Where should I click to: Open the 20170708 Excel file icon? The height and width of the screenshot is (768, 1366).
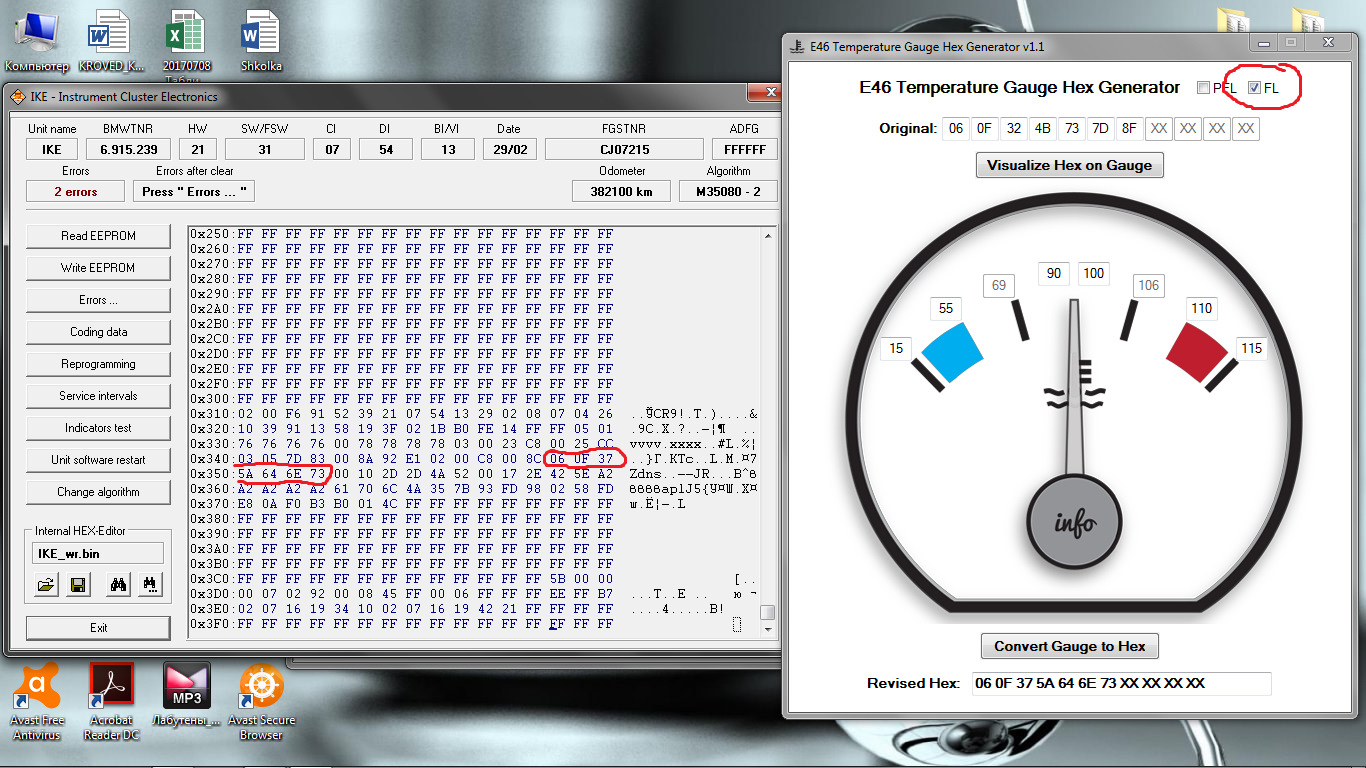point(188,41)
